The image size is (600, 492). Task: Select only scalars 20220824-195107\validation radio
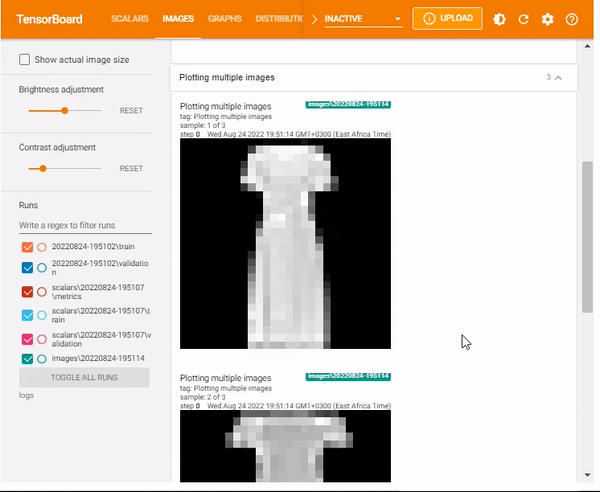(42, 339)
